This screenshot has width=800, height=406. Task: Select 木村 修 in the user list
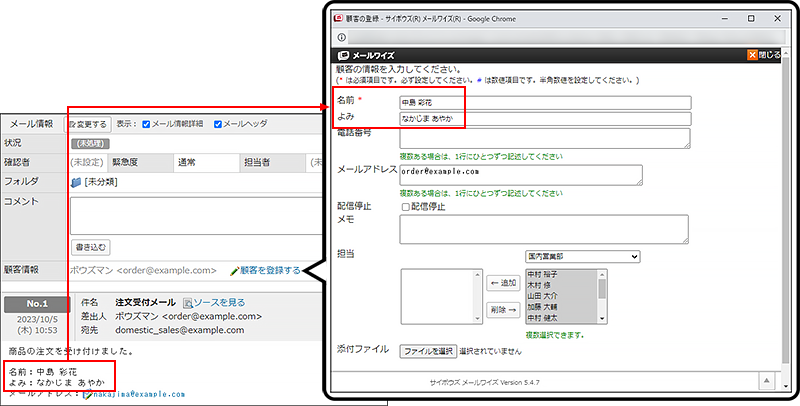(x=538, y=286)
